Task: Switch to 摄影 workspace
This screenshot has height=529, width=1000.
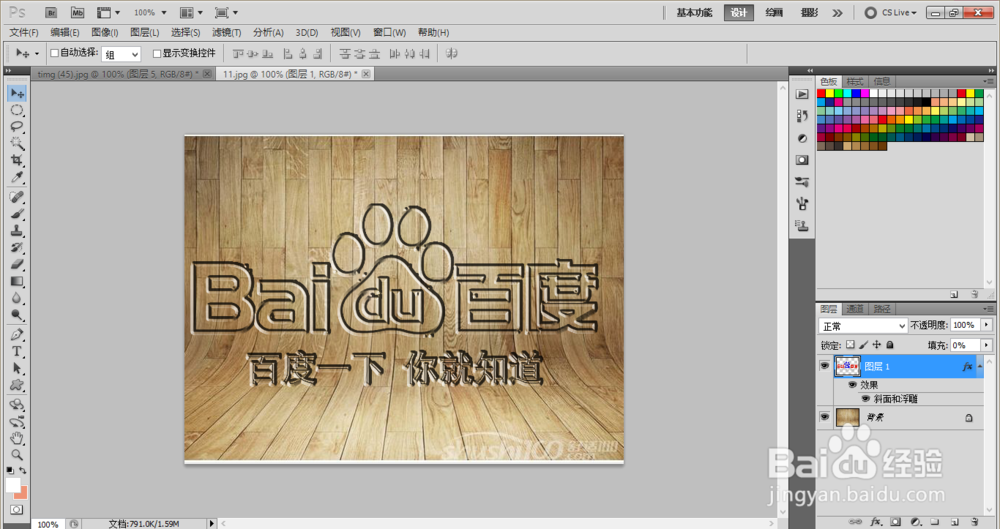Action: click(809, 13)
